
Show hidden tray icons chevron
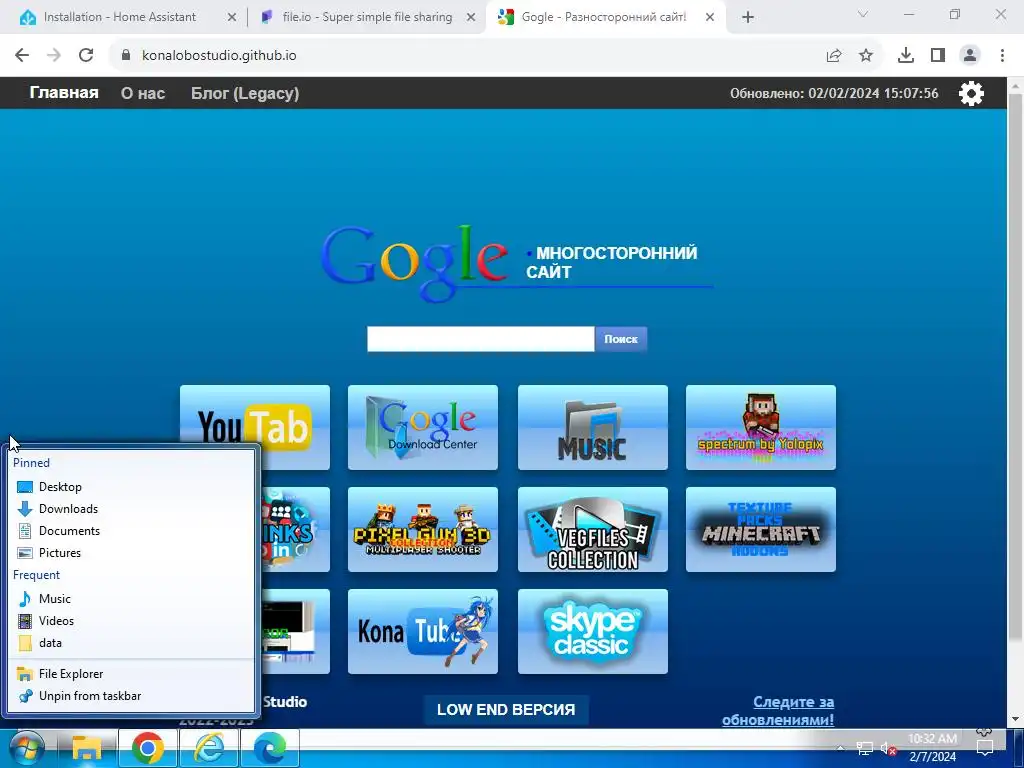(841, 748)
